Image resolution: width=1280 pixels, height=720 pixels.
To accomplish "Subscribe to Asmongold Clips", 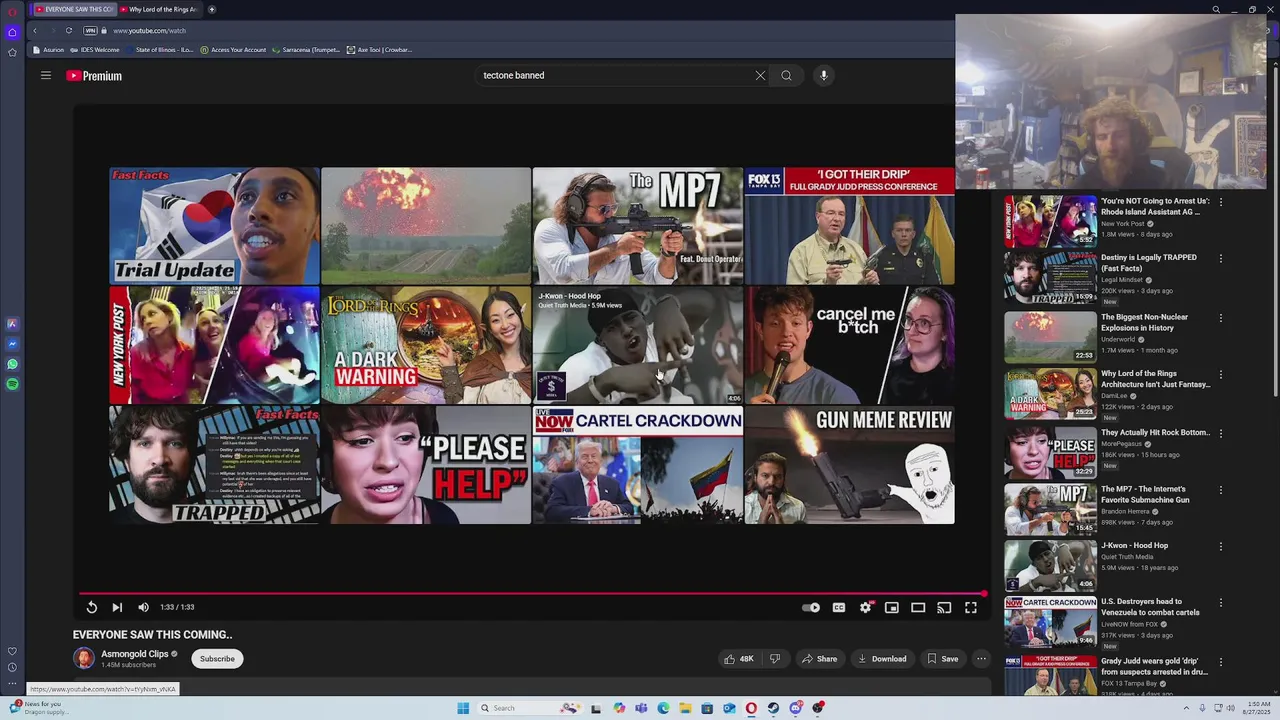I will coord(217,659).
